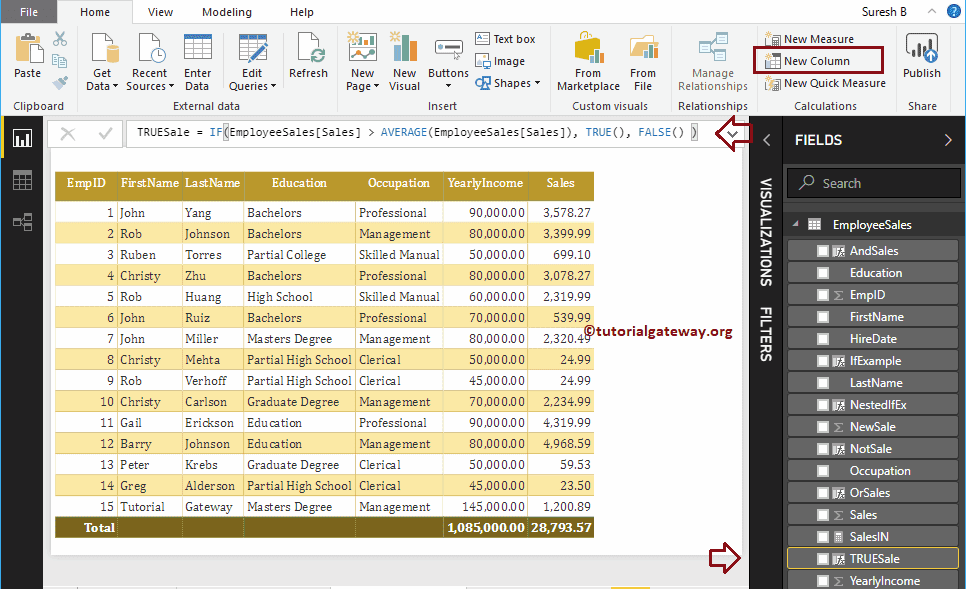This screenshot has height=589, width=966.
Task: Open the File menu
Action: tap(29, 12)
